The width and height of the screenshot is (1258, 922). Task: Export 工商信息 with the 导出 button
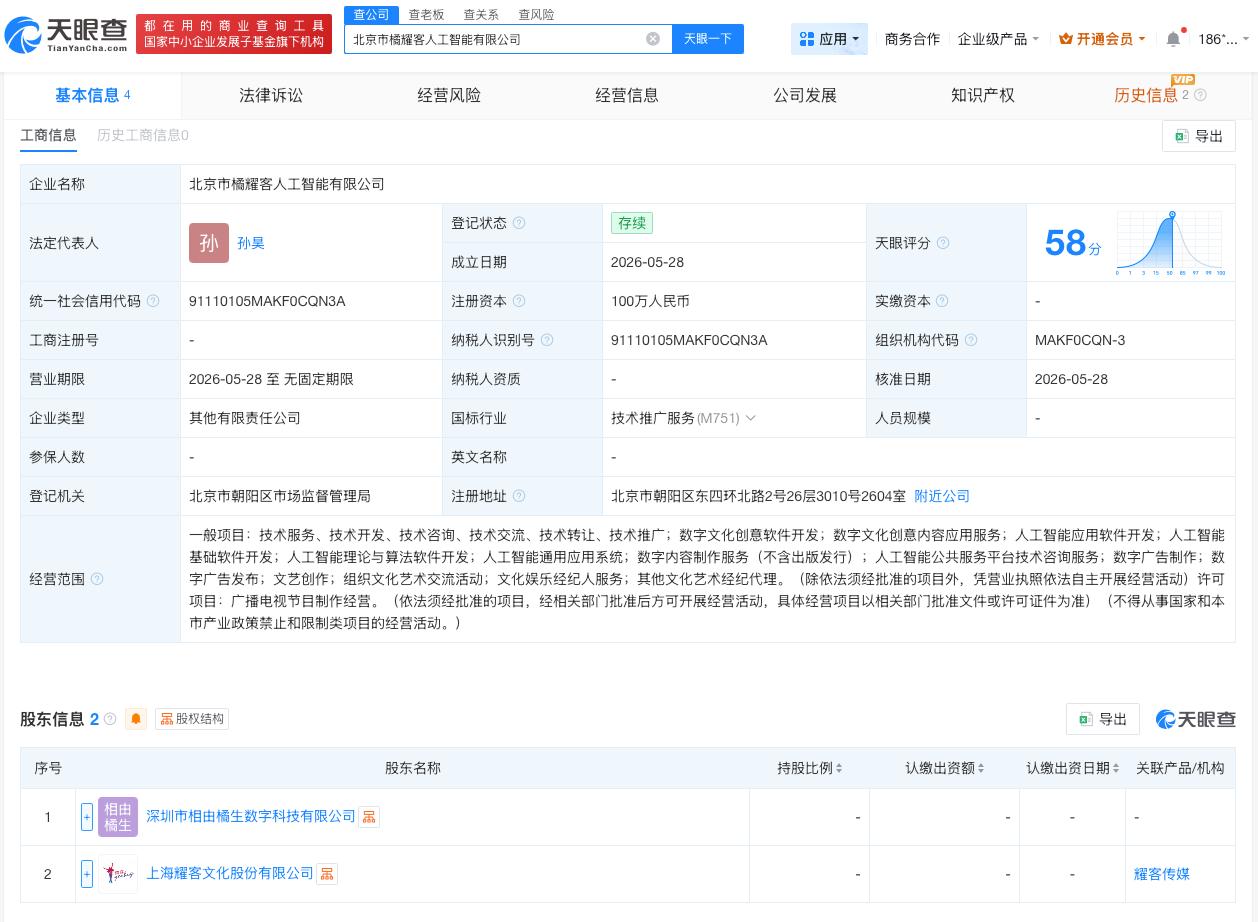coord(1199,136)
